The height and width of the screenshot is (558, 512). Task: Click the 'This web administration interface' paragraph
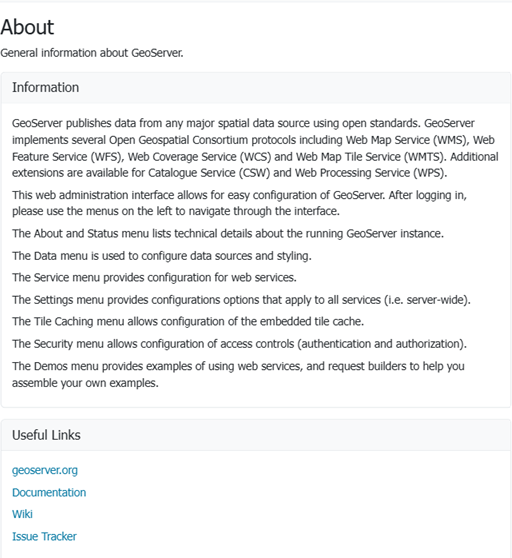pyautogui.click(x=239, y=203)
